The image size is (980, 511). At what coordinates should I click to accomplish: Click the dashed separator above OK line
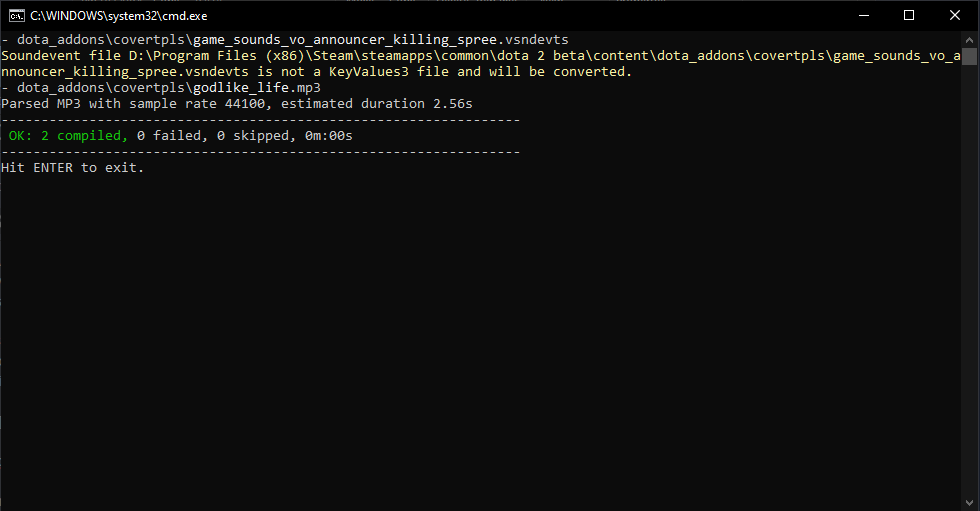260,120
